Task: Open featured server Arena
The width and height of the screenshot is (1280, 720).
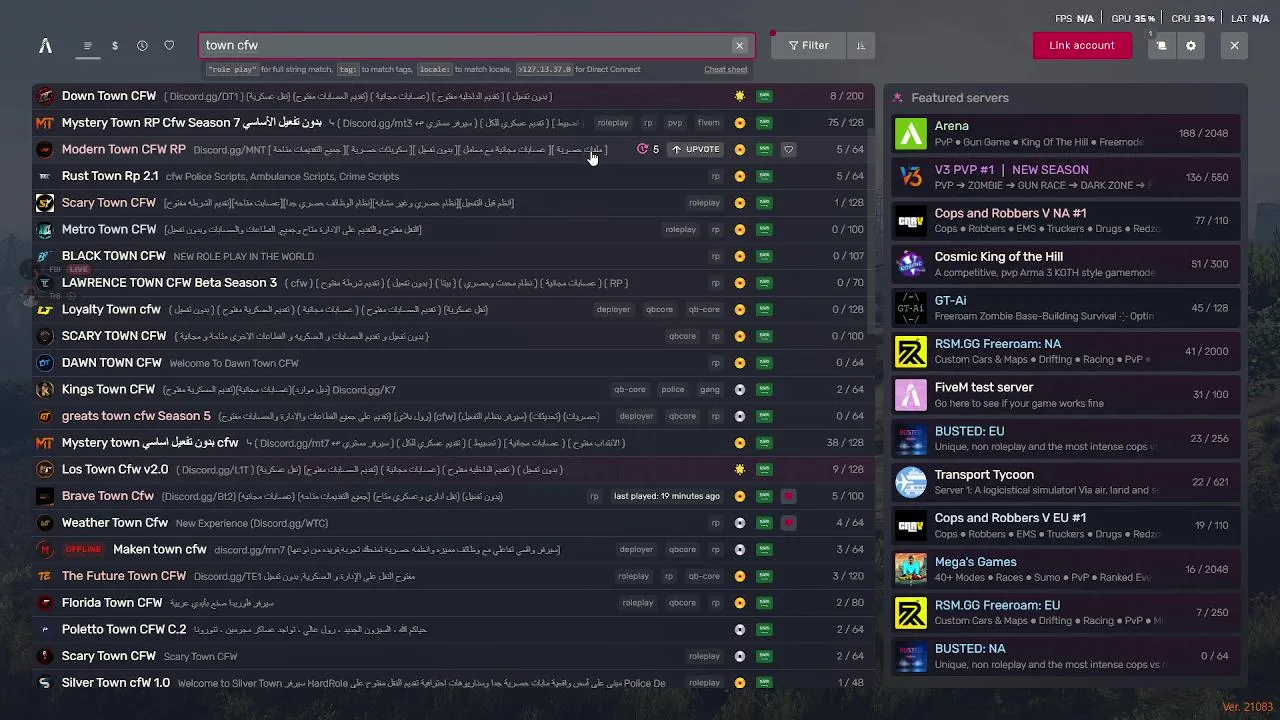Action: click(x=1066, y=134)
